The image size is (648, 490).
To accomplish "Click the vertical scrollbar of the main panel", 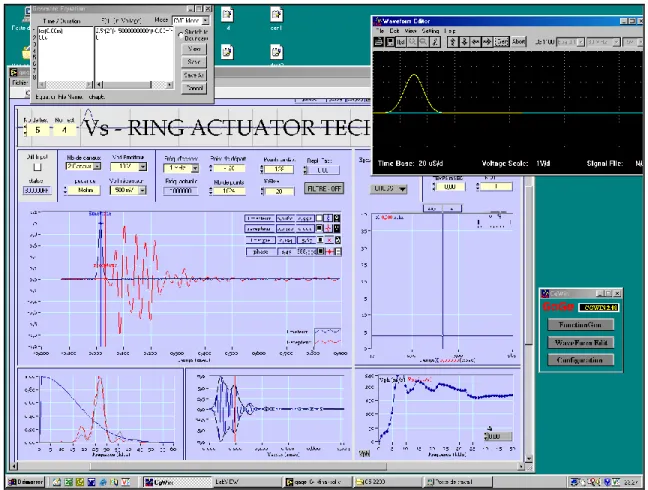I will pyautogui.click(x=529, y=318).
